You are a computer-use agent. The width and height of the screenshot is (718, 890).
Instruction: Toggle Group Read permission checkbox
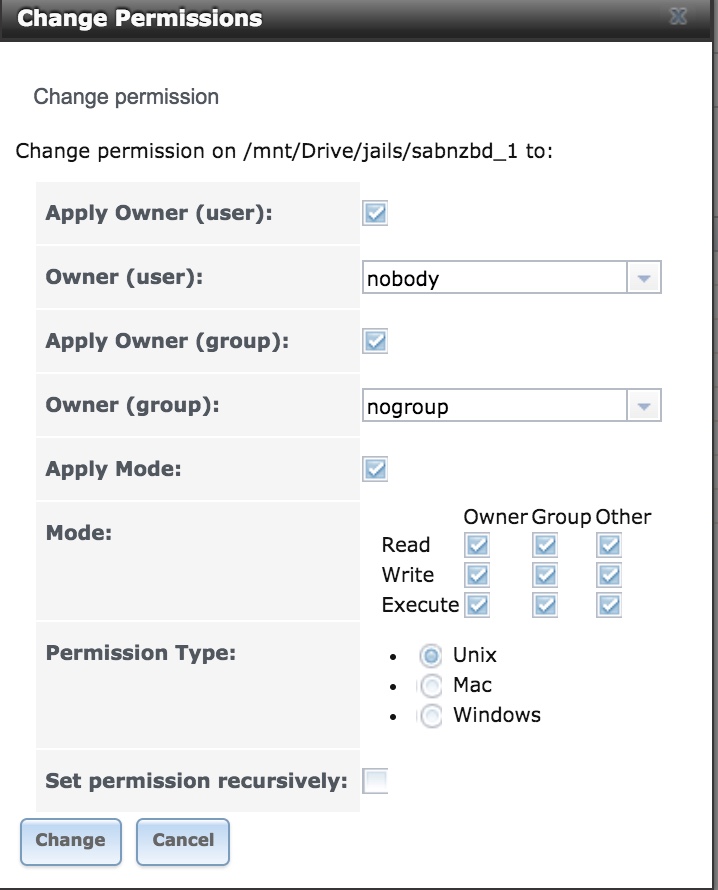(x=545, y=545)
